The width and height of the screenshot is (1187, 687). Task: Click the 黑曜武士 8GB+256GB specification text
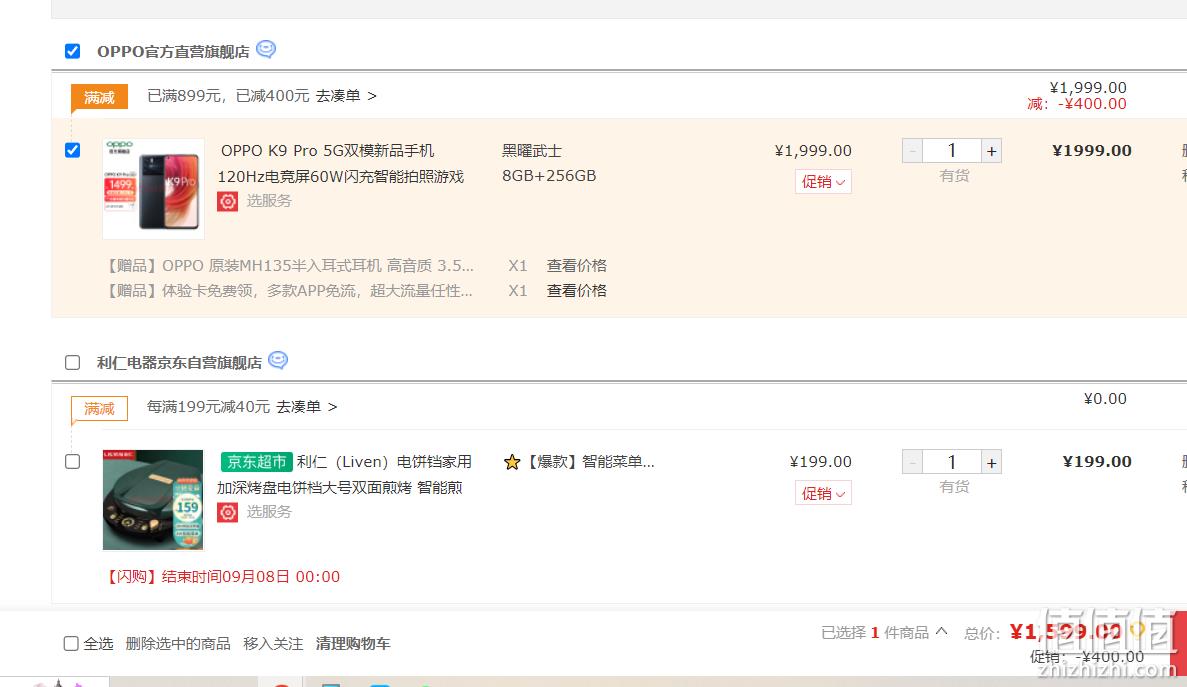pos(549,163)
